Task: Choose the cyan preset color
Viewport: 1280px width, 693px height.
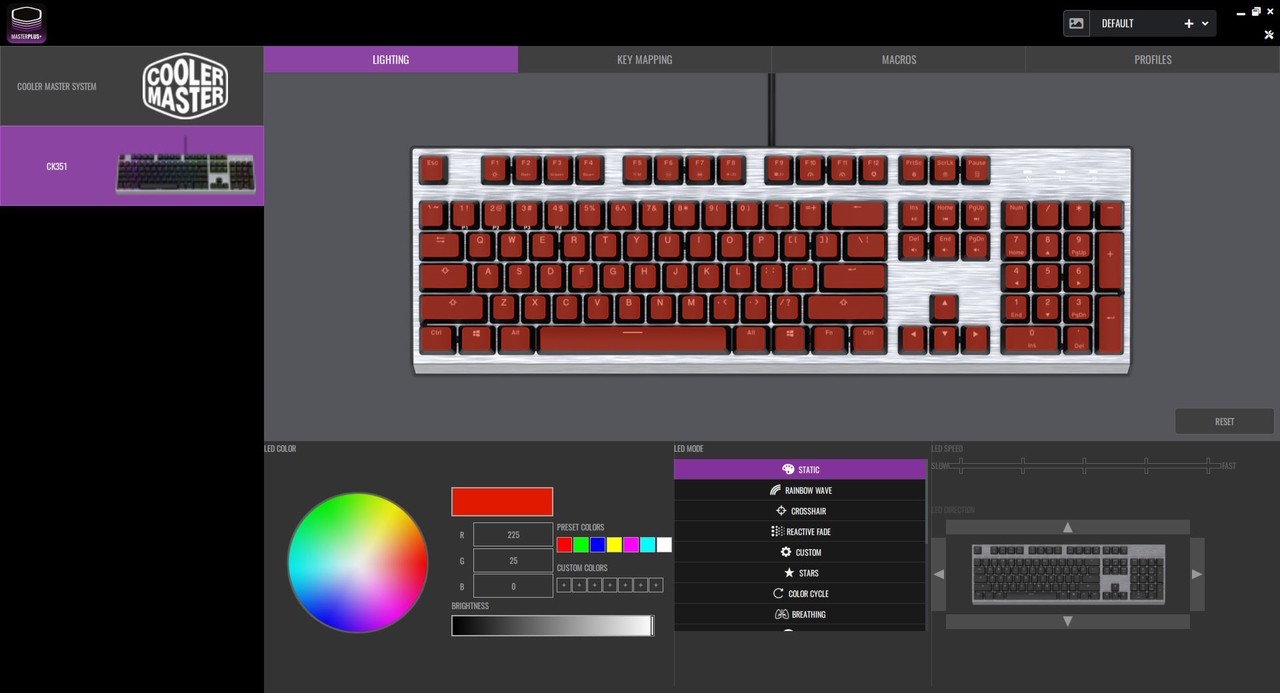Action: [648, 545]
